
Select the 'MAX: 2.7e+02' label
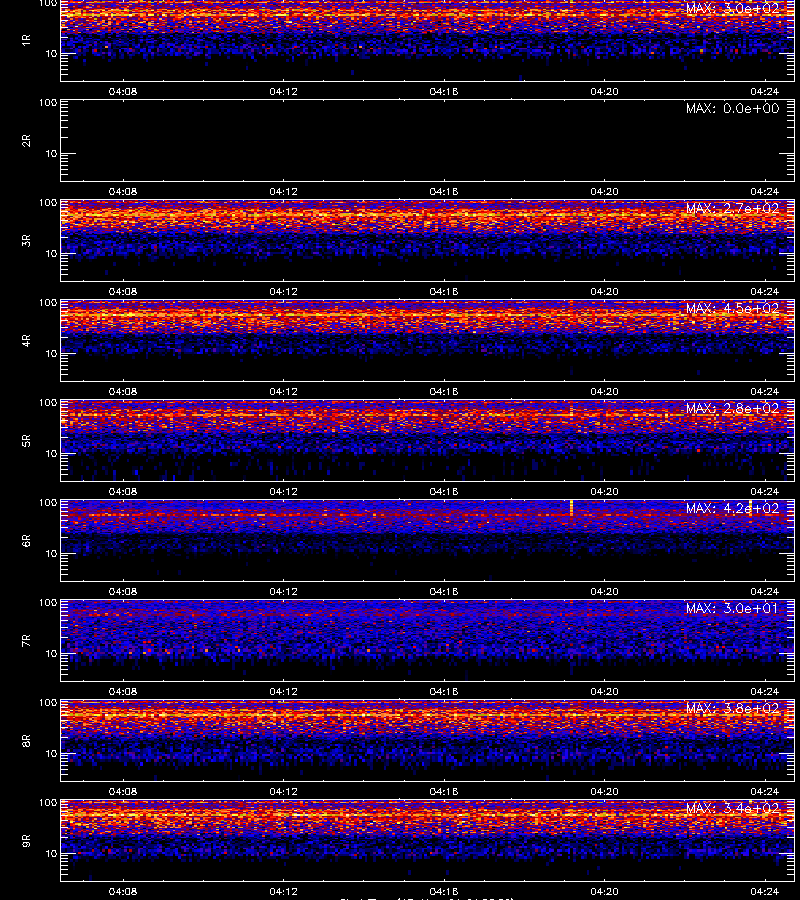732,208
